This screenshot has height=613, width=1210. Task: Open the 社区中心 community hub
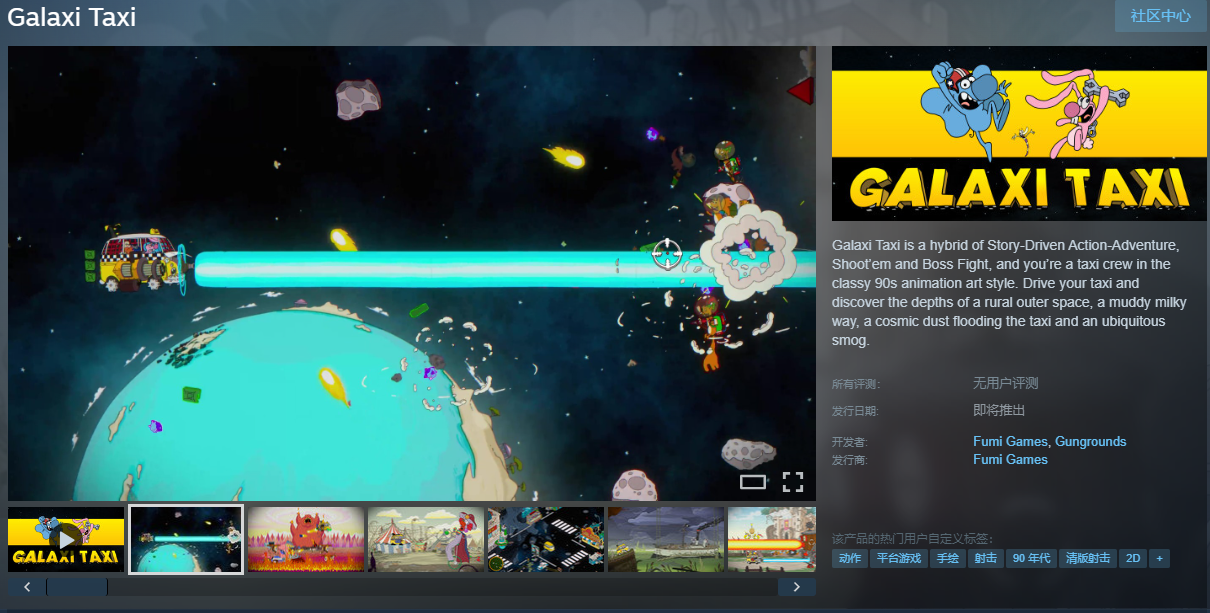click(x=1160, y=16)
